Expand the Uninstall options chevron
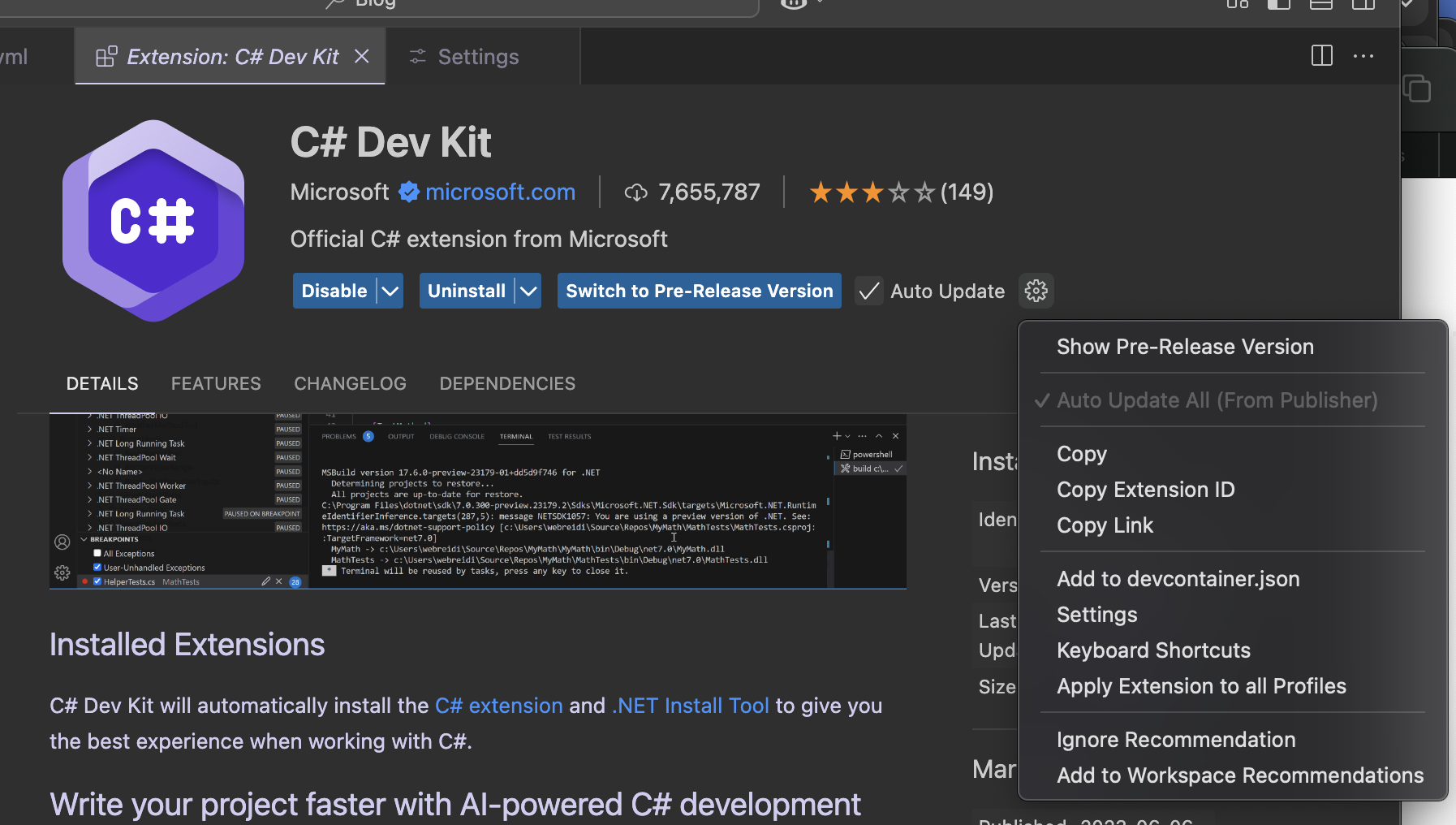This screenshot has width=1456, height=825. 528,291
